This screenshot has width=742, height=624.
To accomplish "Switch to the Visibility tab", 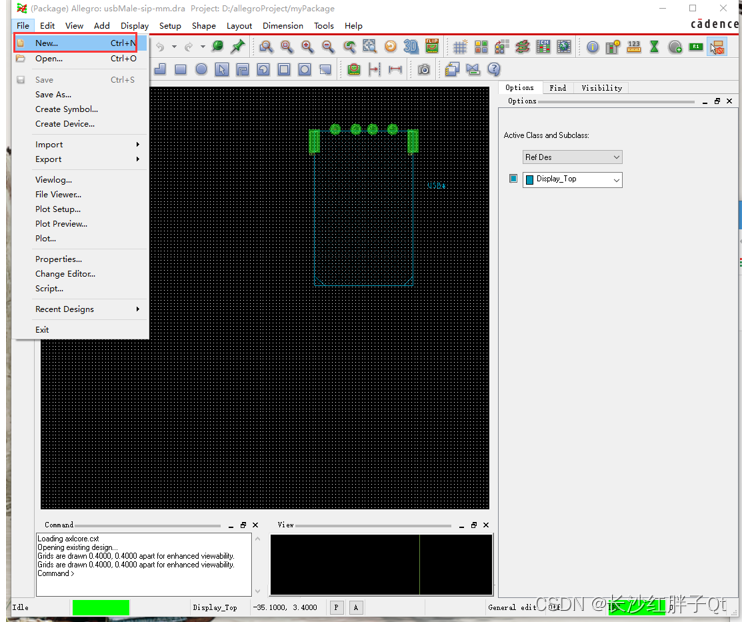I will click(601, 88).
